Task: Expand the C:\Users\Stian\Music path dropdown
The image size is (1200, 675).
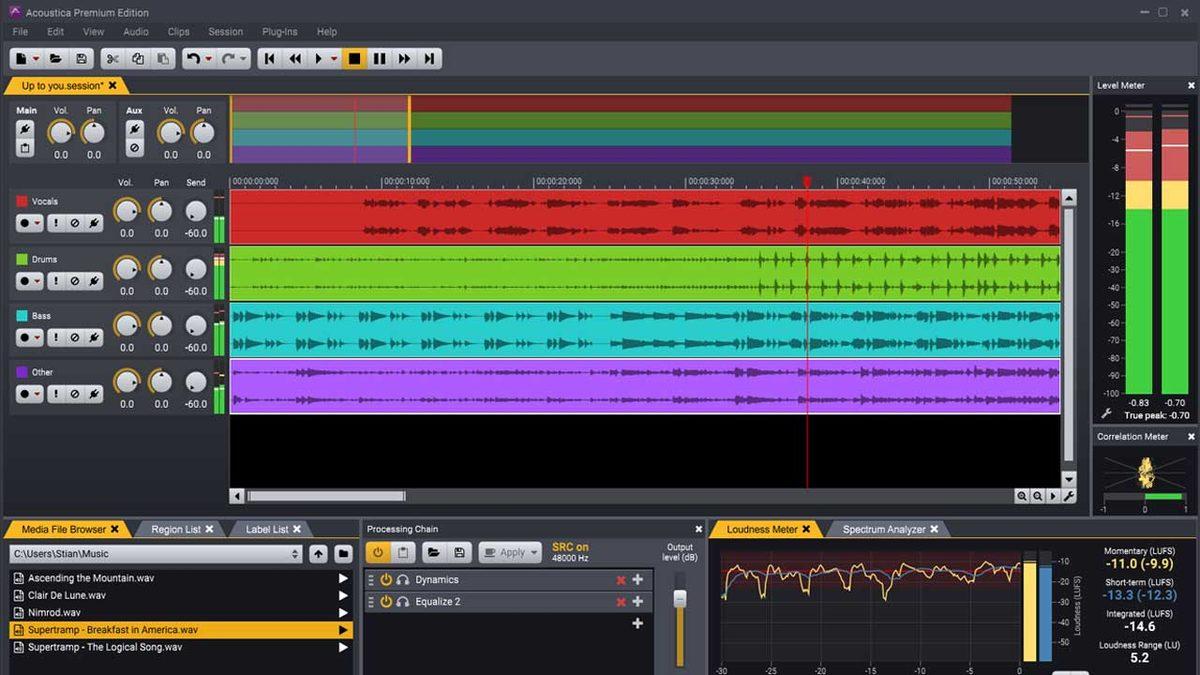Action: pos(295,554)
